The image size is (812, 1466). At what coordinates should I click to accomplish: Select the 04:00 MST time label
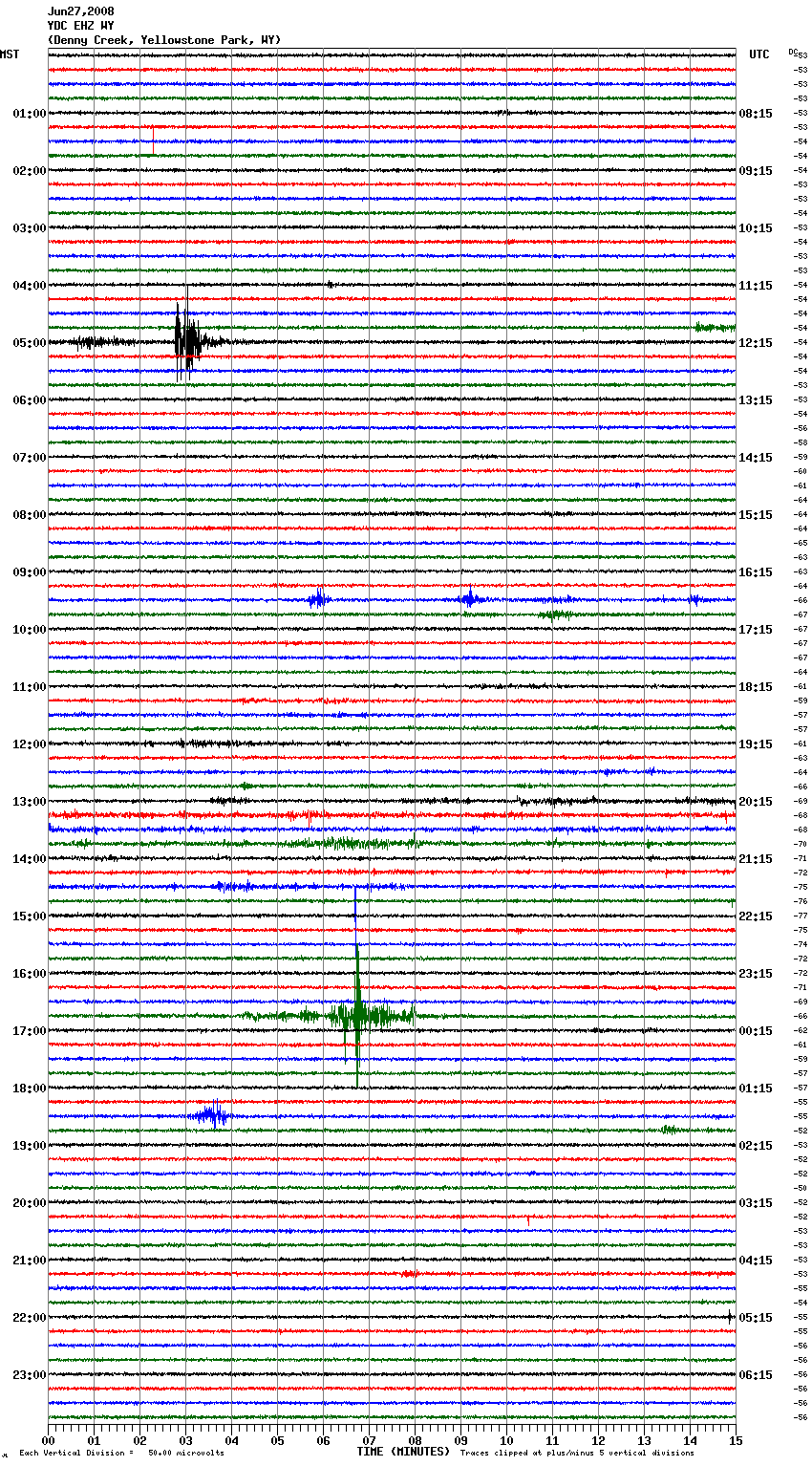30,286
